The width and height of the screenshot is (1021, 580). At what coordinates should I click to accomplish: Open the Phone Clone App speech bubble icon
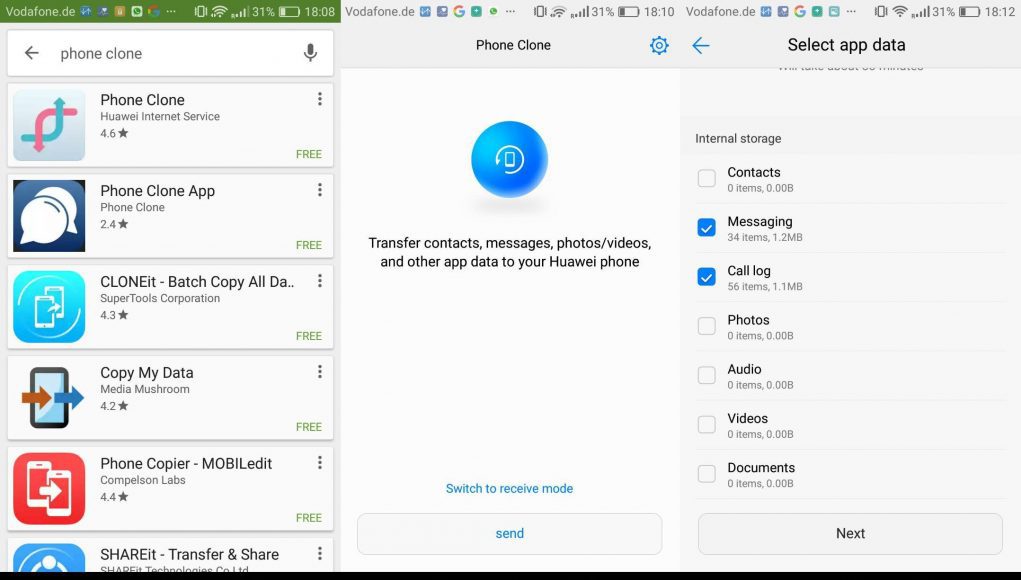pos(49,216)
